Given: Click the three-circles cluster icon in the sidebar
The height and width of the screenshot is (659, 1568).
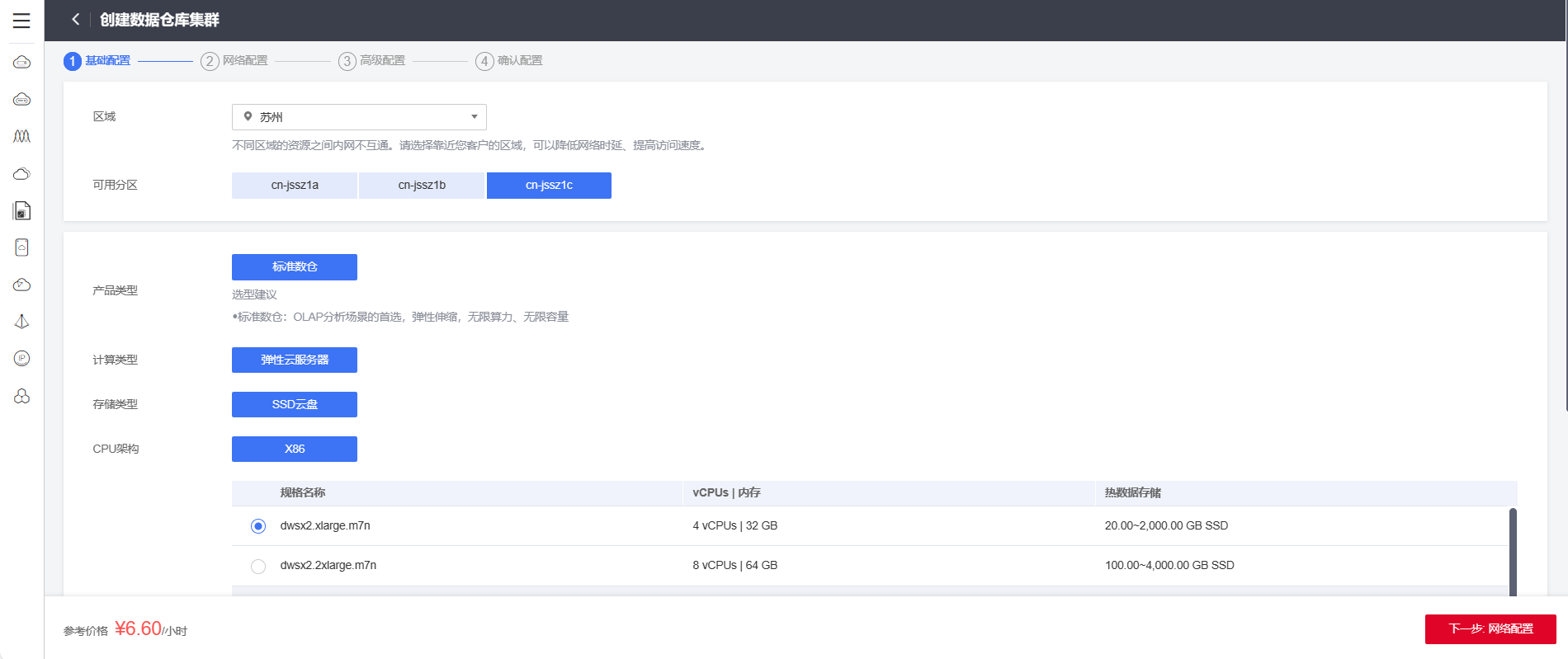Looking at the screenshot, I should coord(22,397).
